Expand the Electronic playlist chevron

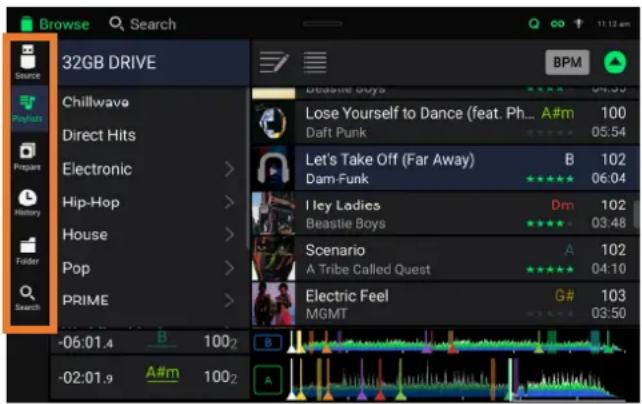(x=230, y=169)
